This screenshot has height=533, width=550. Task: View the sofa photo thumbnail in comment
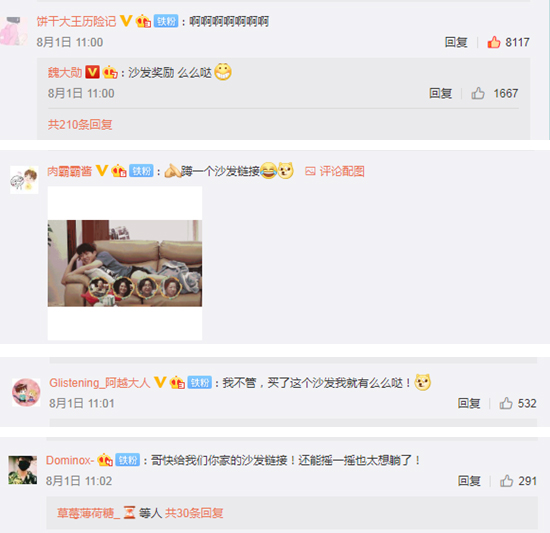point(125,263)
